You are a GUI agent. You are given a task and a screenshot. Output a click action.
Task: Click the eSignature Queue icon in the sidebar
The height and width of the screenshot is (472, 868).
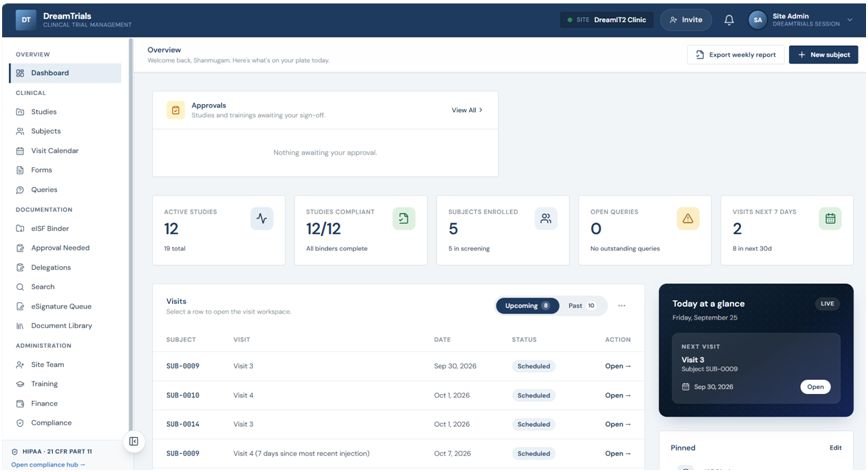20,306
